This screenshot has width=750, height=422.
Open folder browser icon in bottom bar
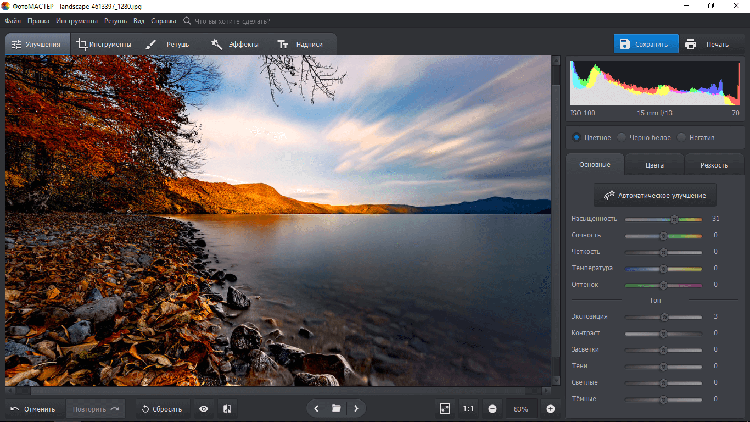click(337, 409)
